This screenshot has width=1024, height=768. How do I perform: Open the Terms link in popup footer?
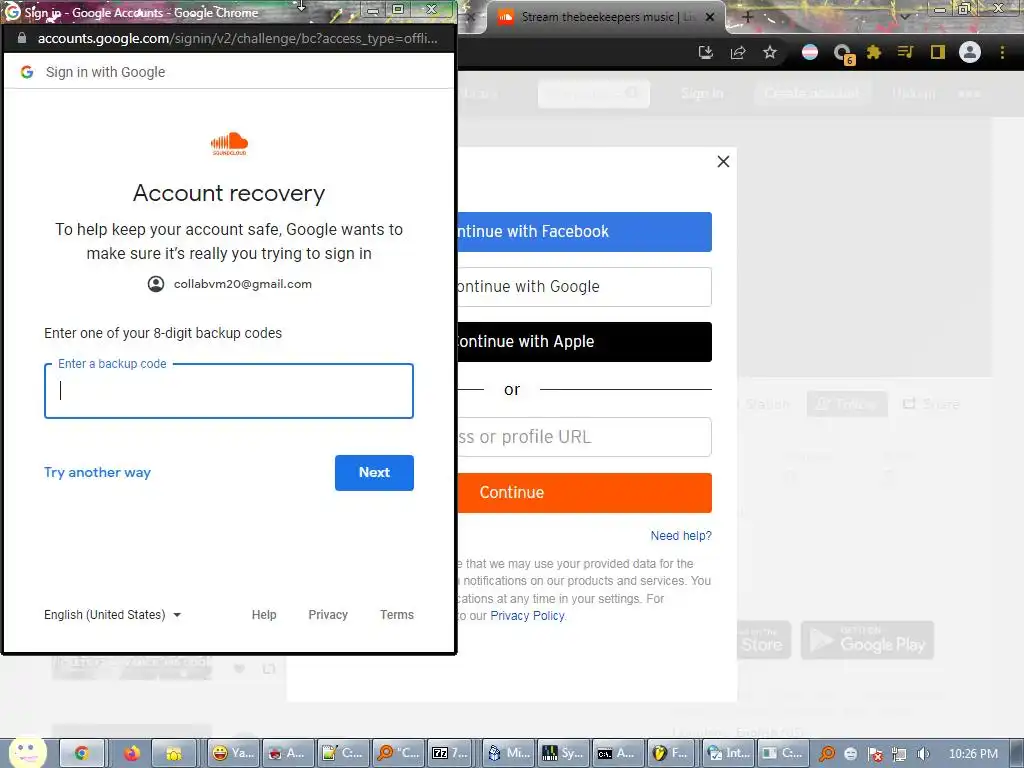pyautogui.click(x=397, y=615)
